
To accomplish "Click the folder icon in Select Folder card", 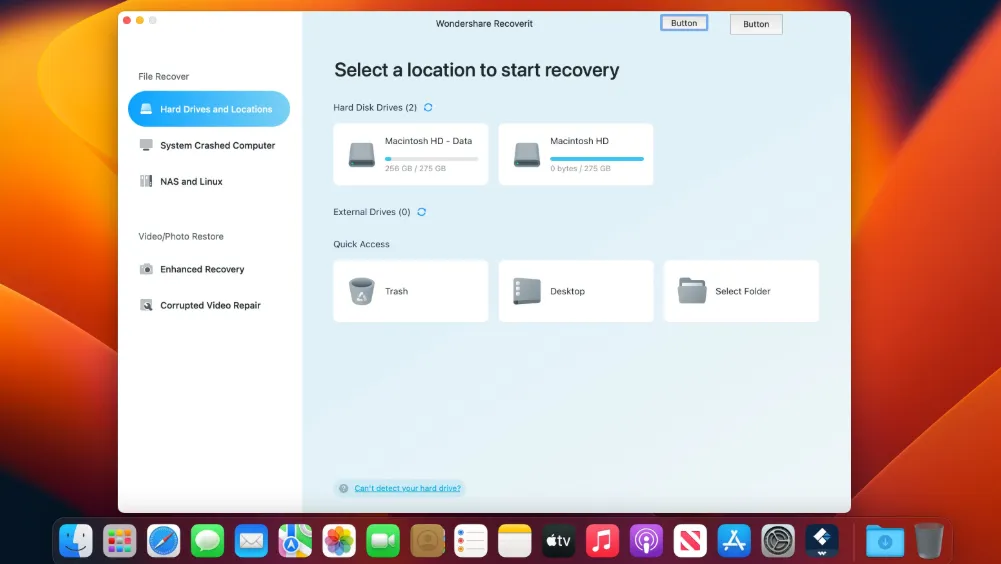I will pos(692,291).
